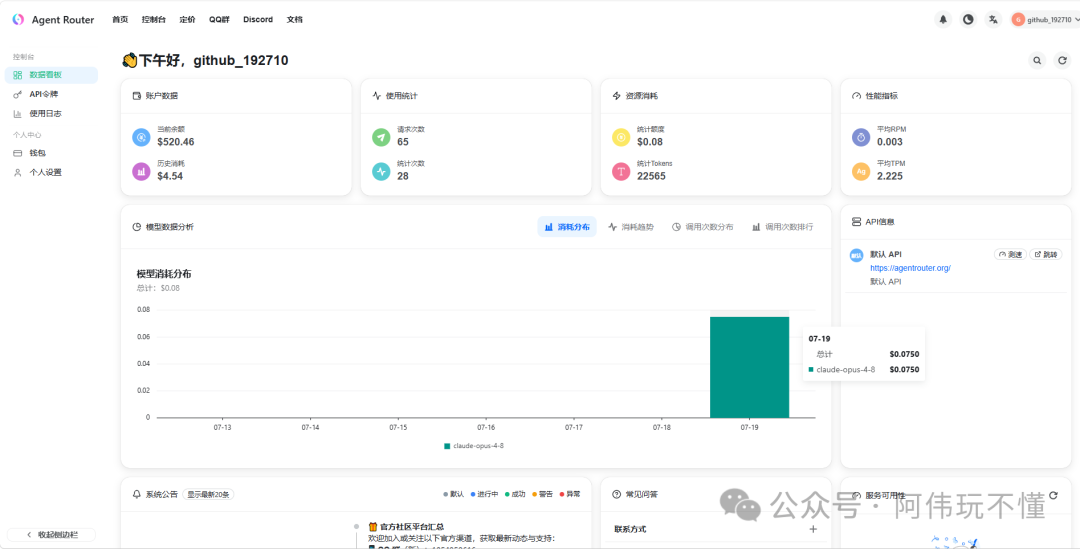Switch to 消耗趋势 chart tab
Image resolution: width=1080 pixels, height=549 pixels.
pyautogui.click(x=631, y=227)
